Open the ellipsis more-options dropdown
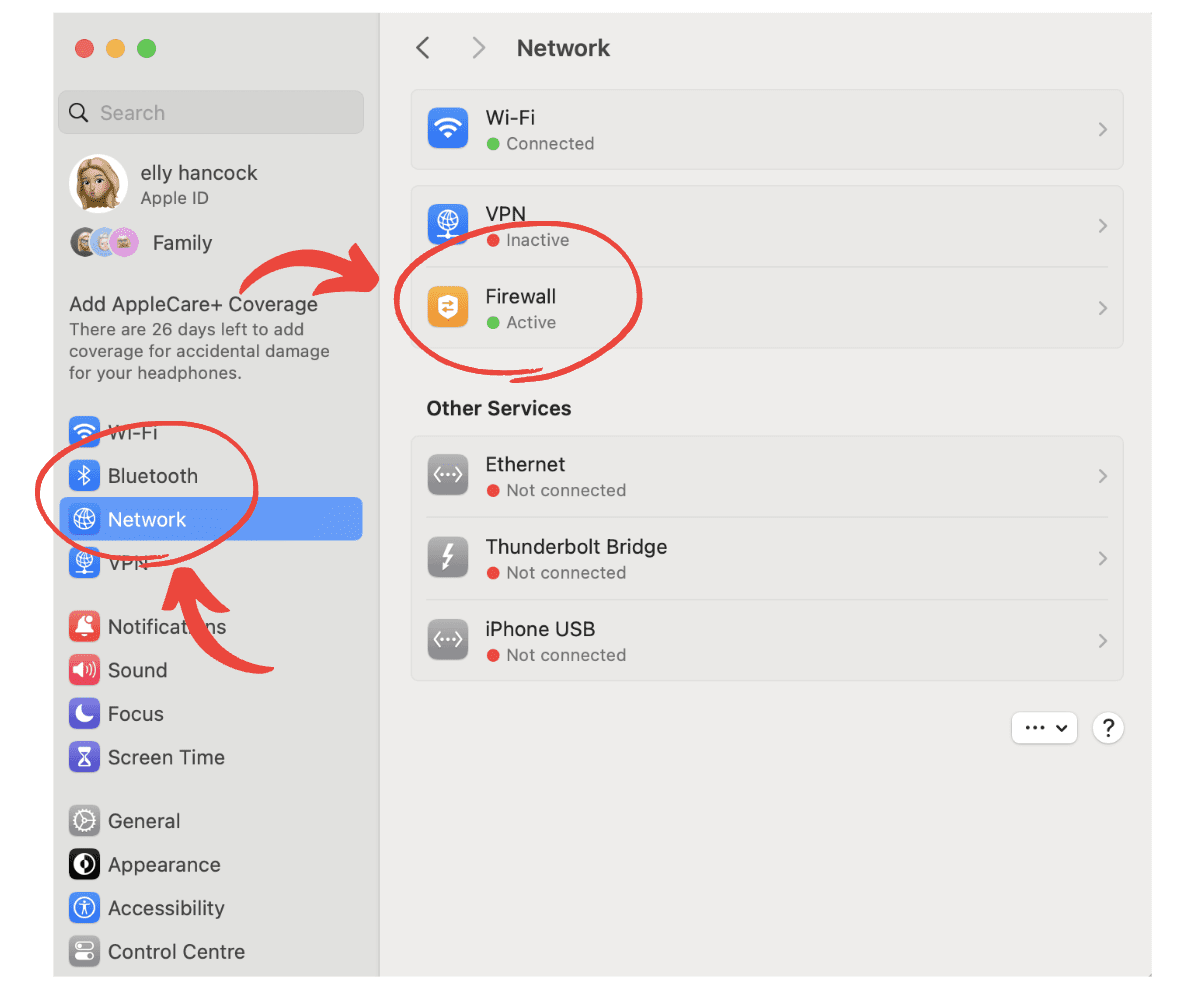Viewport: 1190px width, 992px height. tap(1044, 728)
